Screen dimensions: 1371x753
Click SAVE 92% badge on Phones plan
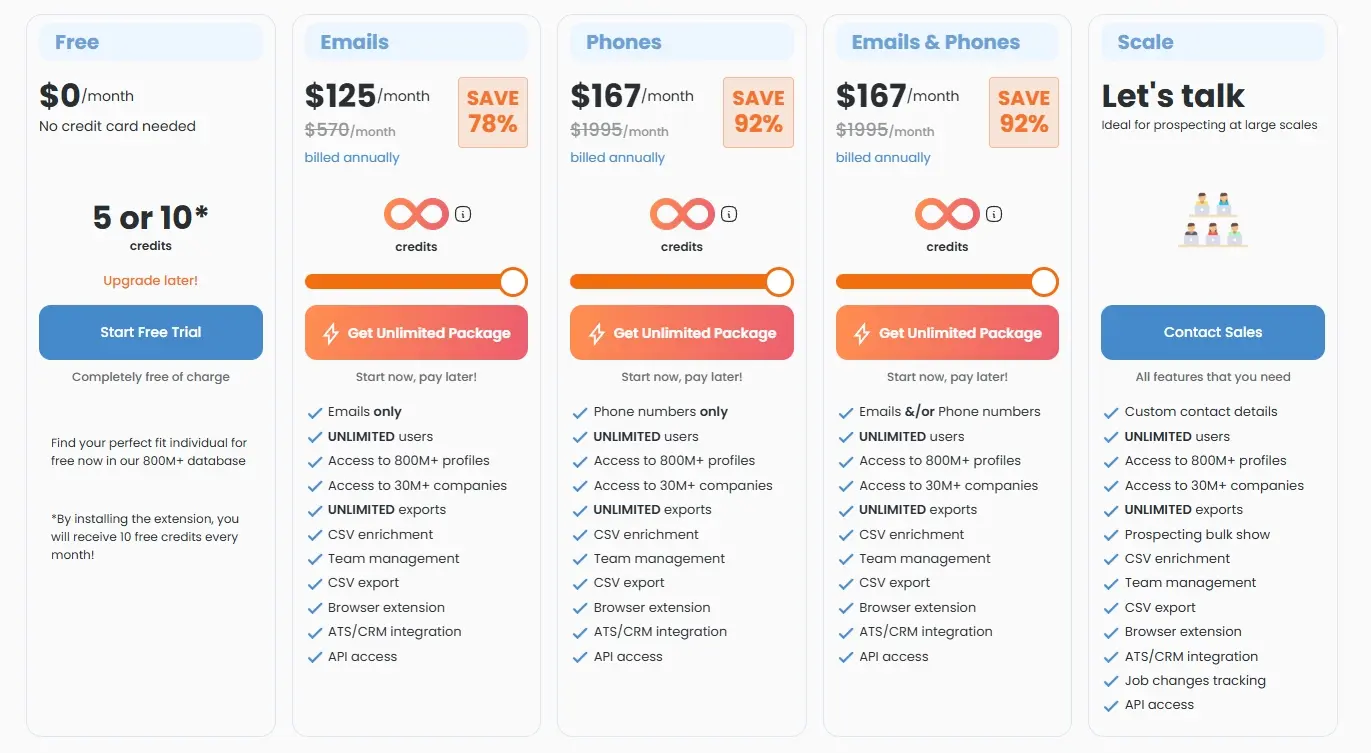tap(758, 112)
